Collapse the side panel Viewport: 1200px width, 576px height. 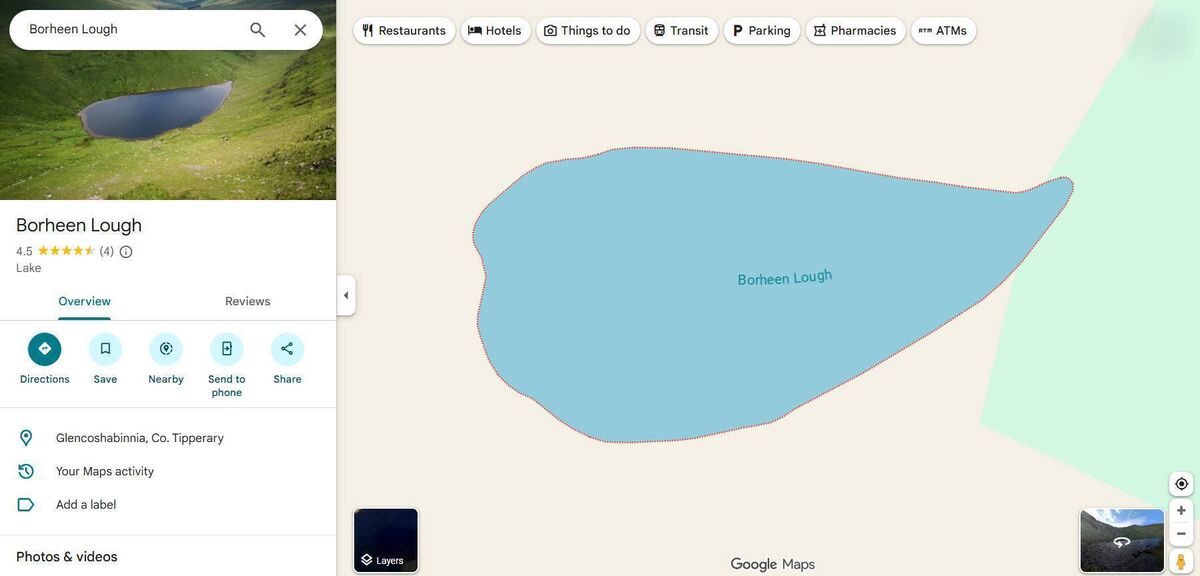pyautogui.click(x=346, y=295)
